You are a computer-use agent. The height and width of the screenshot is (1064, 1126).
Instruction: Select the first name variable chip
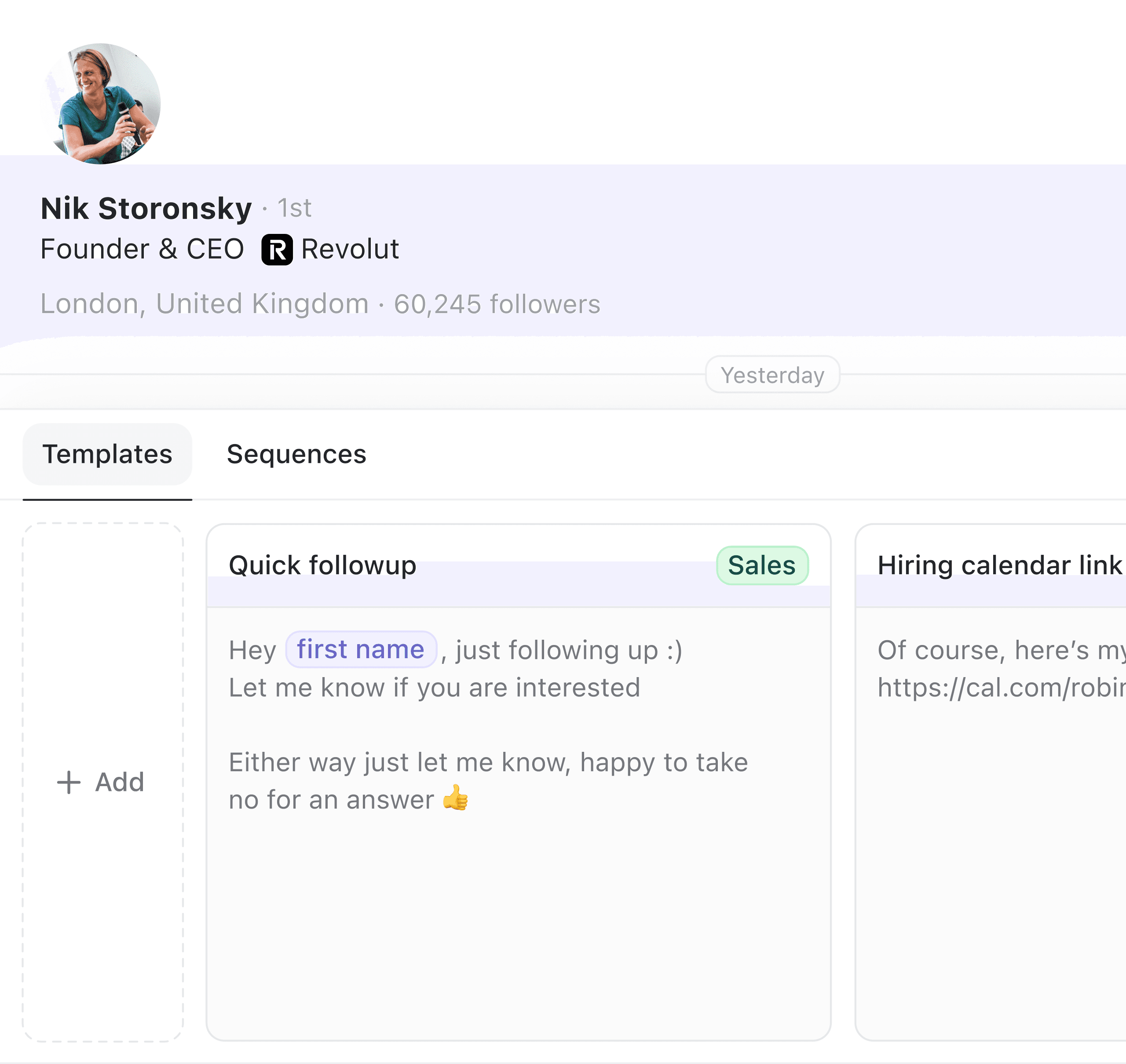[x=361, y=649]
